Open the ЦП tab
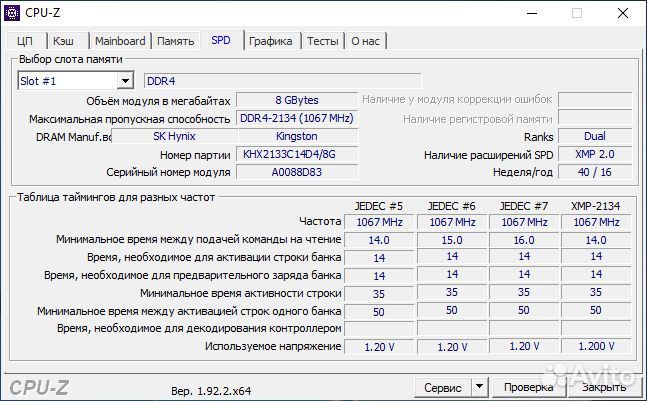This screenshot has height=401, width=647. click(x=26, y=41)
